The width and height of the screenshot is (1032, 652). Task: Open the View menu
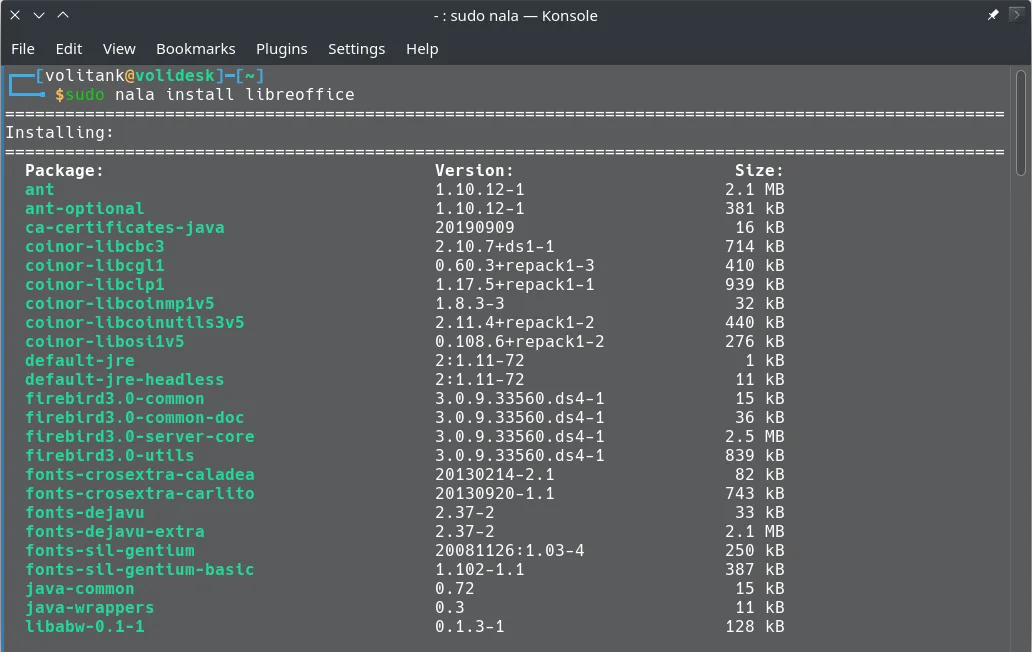(x=119, y=49)
